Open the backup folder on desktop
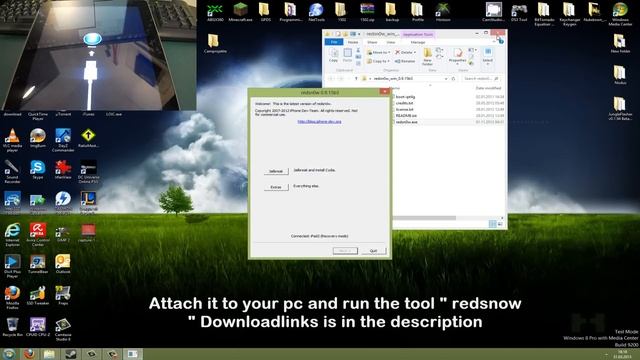The width and height of the screenshot is (640, 360). (x=392, y=11)
